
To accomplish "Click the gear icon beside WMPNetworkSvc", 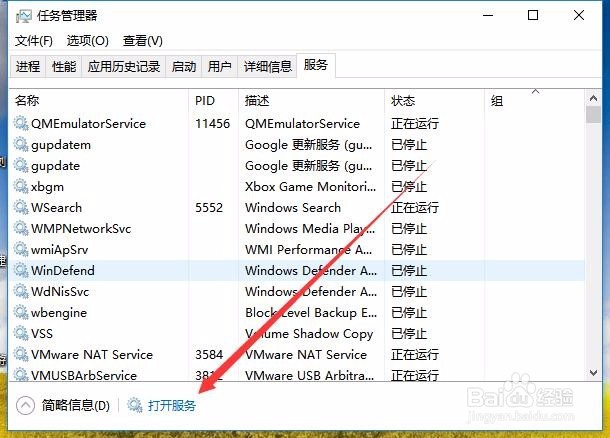I will click(21, 228).
